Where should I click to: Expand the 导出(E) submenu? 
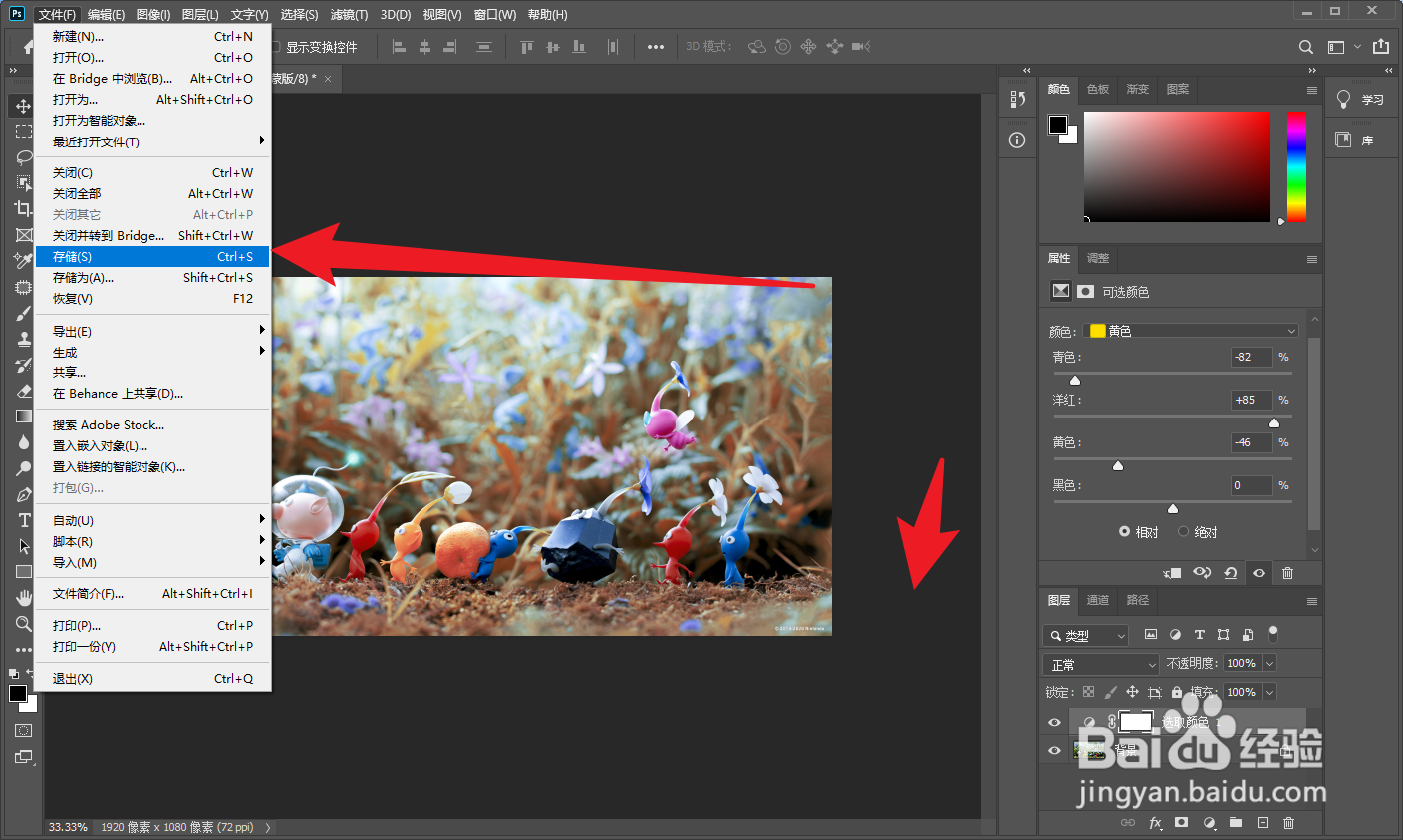coord(152,331)
